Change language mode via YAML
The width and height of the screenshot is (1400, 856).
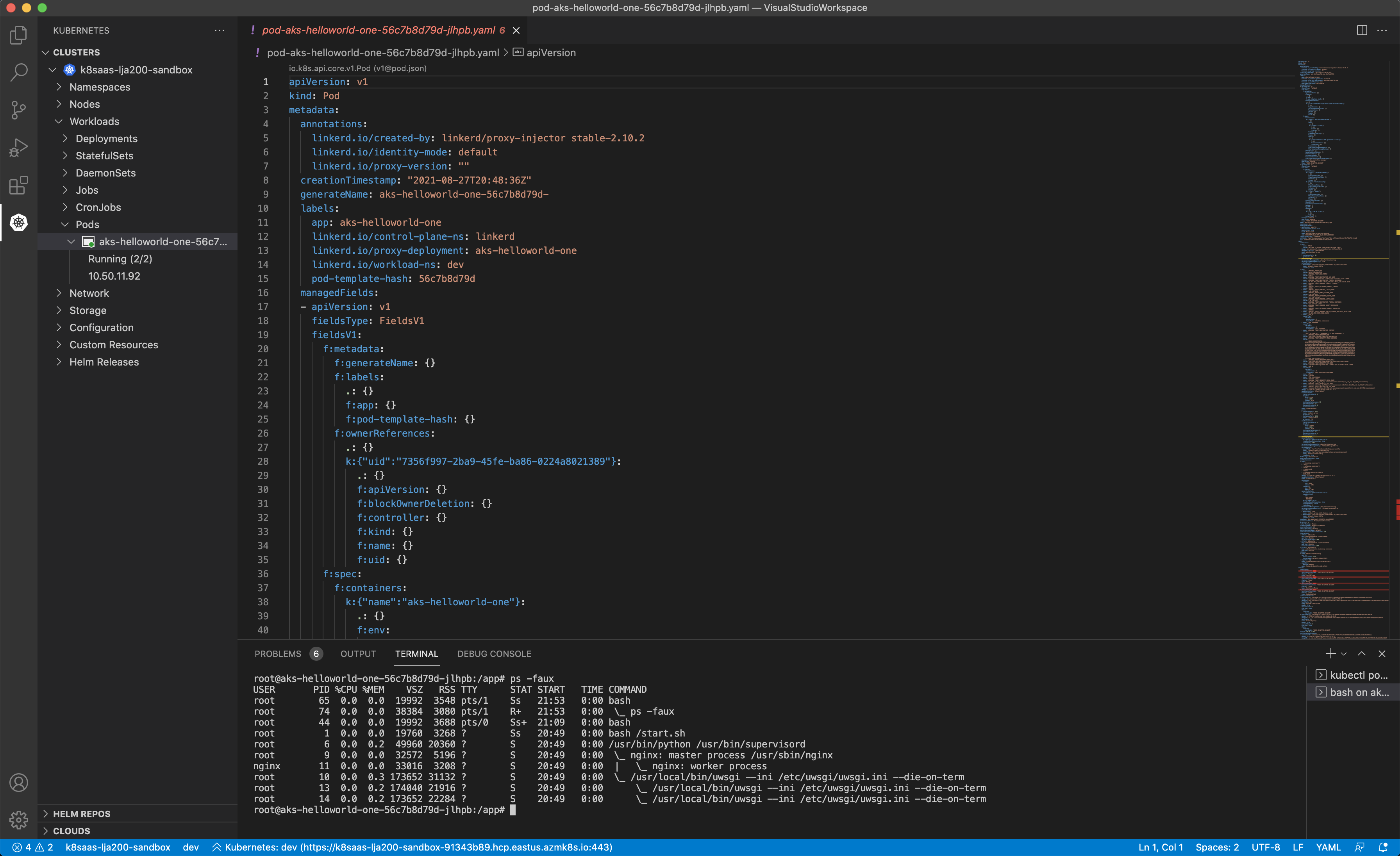(1328, 847)
